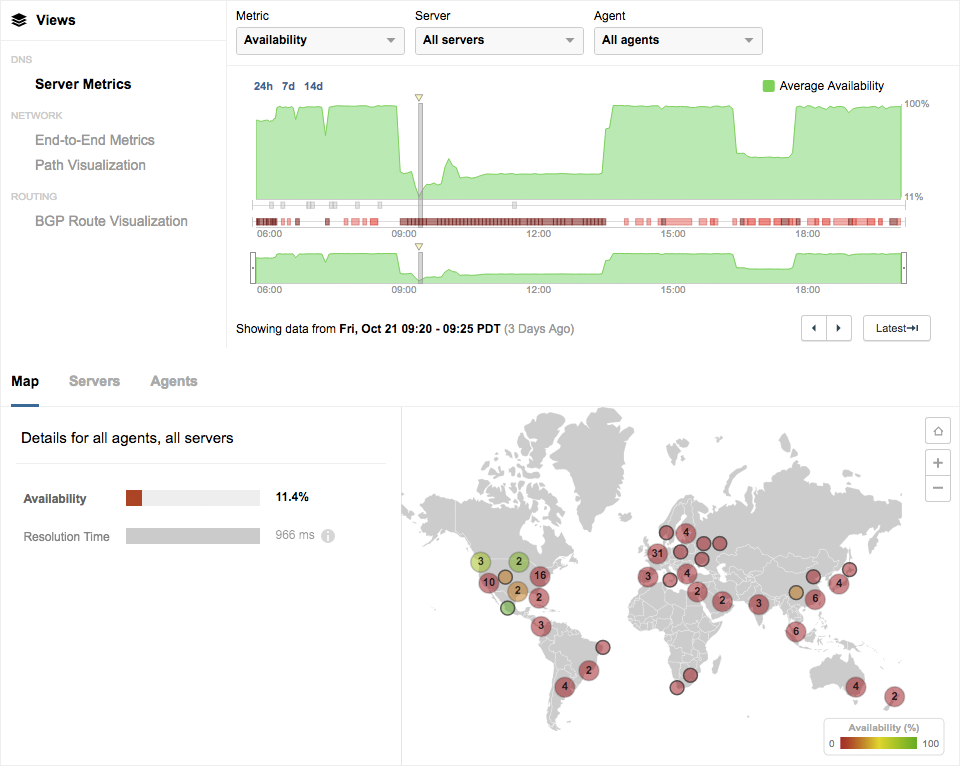Click the agent cluster marked 16
The height and width of the screenshot is (766, 960).
540,575
